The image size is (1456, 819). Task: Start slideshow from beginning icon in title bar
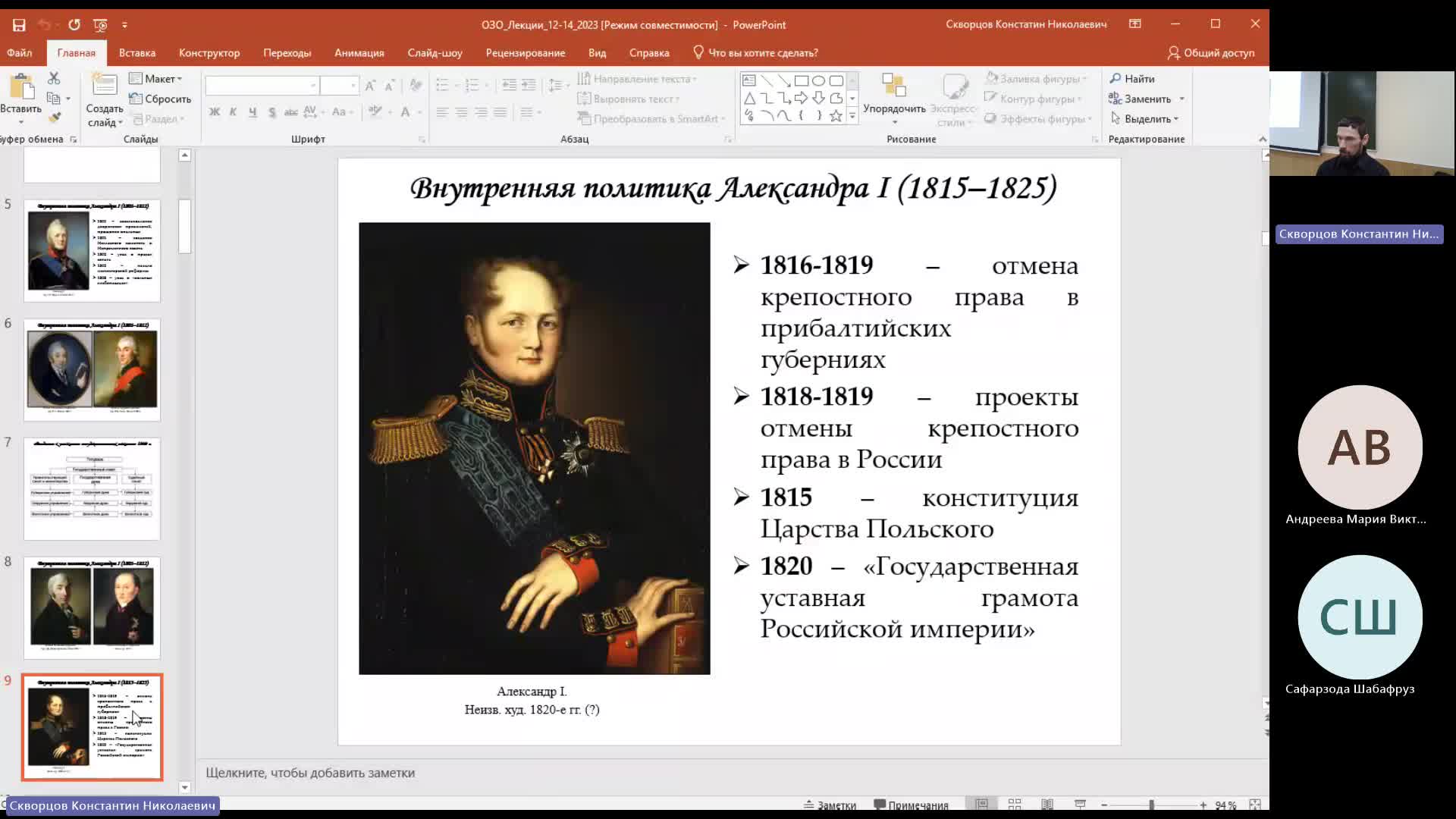(x=100, y=25)
